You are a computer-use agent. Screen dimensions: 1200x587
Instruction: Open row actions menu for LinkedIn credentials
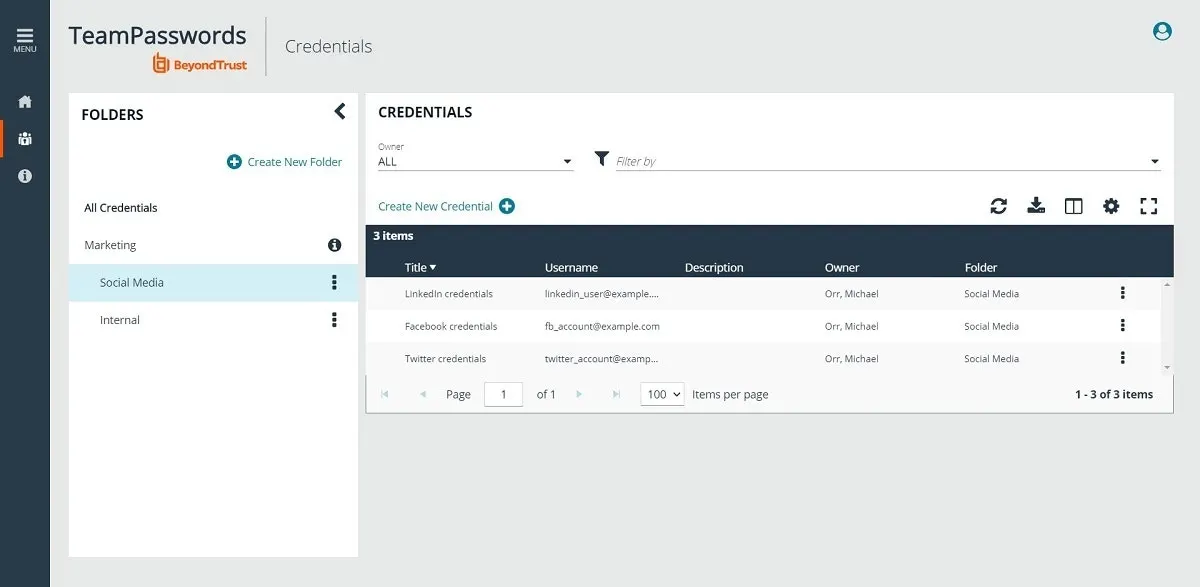pyautogui.click(x=1123, y=293)
